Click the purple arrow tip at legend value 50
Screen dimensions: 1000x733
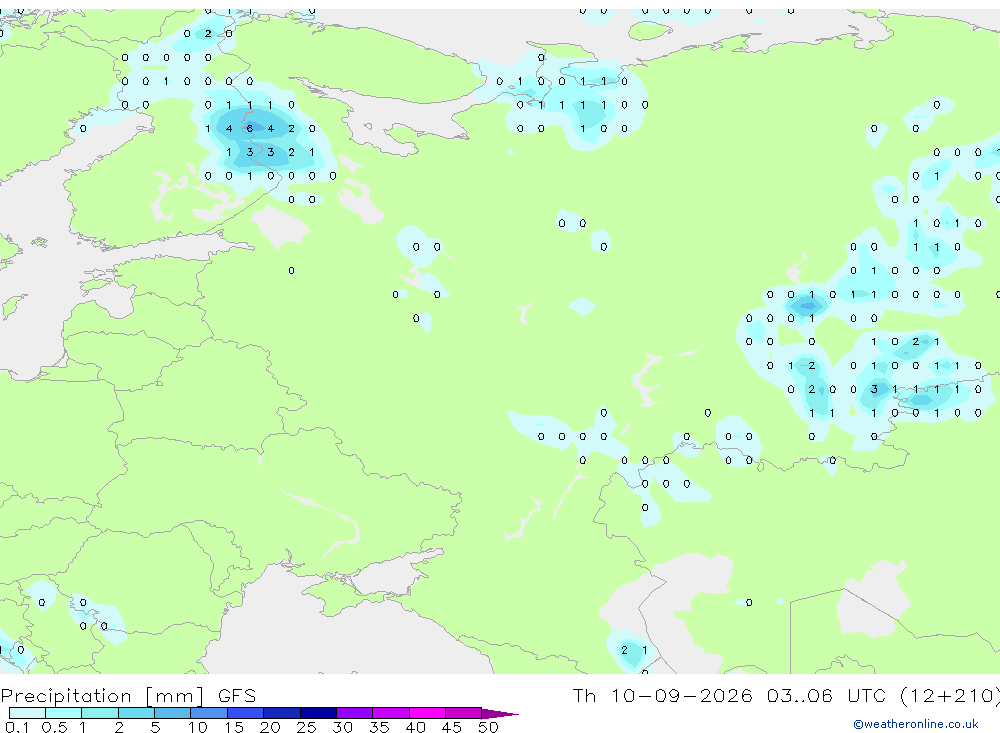coord(500,713)
